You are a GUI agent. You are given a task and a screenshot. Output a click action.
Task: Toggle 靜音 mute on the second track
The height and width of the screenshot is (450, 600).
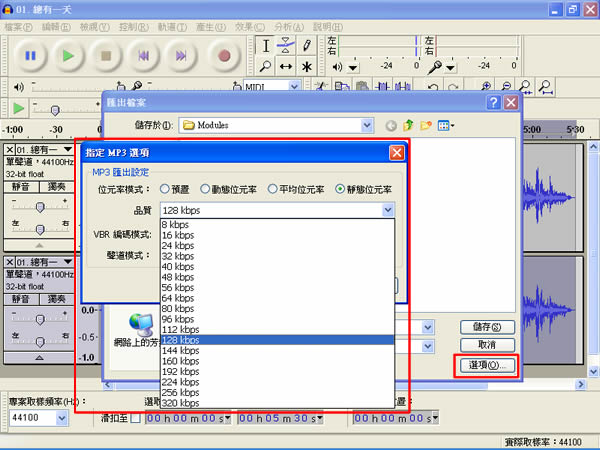21,299
